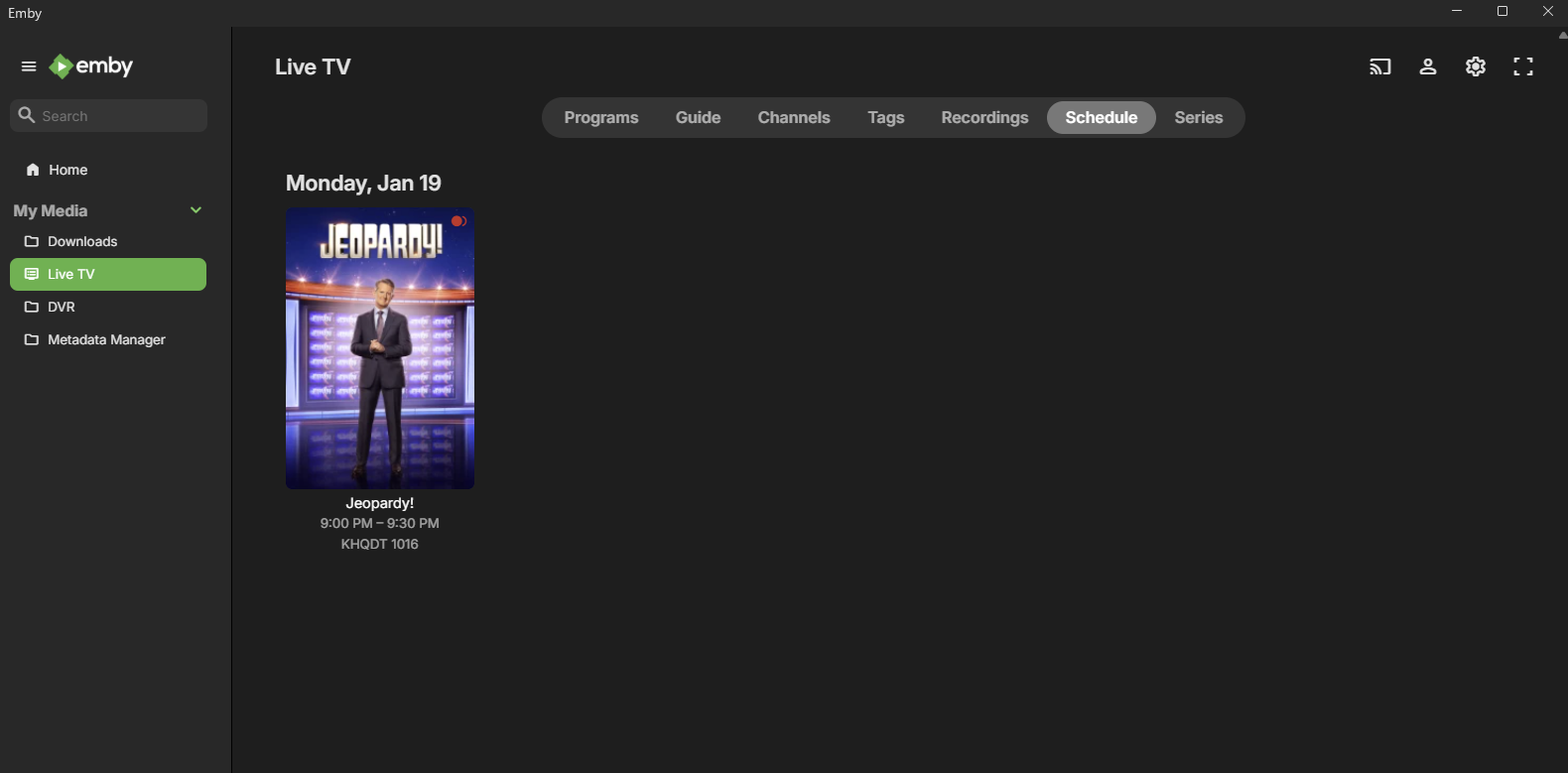Click the 9:00 PM – 9:30 PM time text
Image resolution: width=1568 pixels, height=773 pixels.
tap(380, 523)
